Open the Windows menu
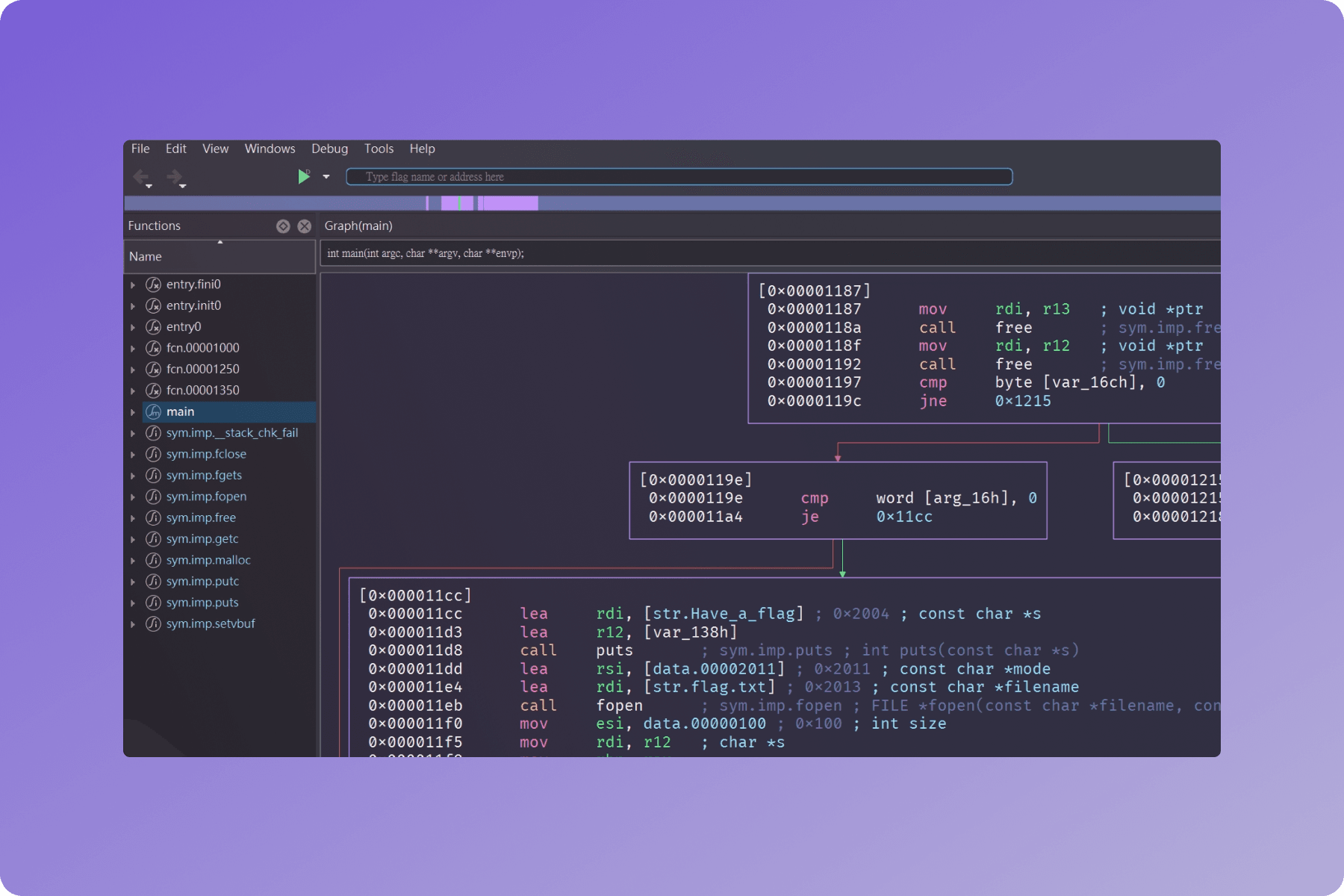The height and width of the screenshot is (896, 1344). tap(270, 149)
